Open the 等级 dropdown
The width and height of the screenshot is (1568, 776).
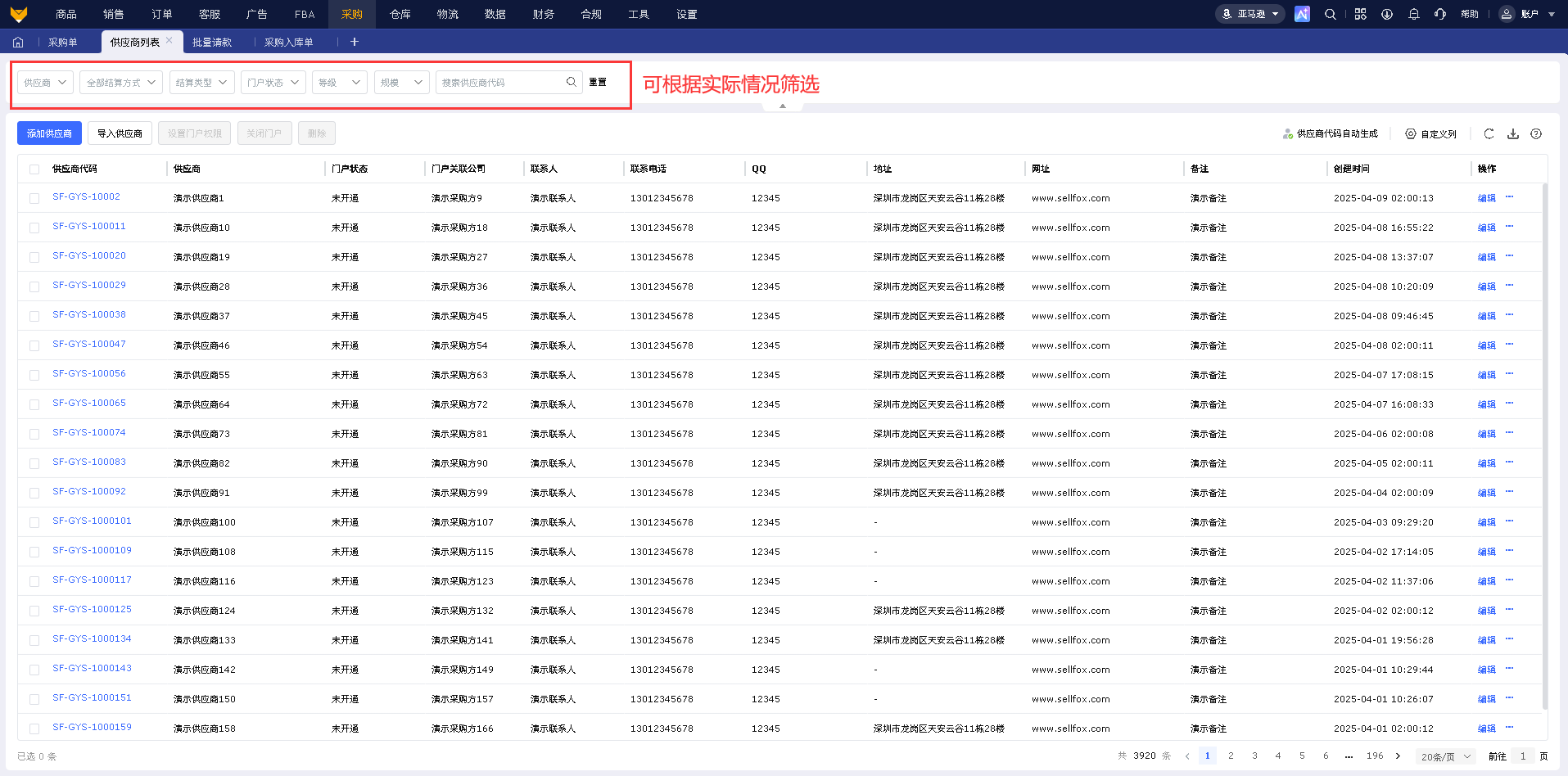click(340, 82)
